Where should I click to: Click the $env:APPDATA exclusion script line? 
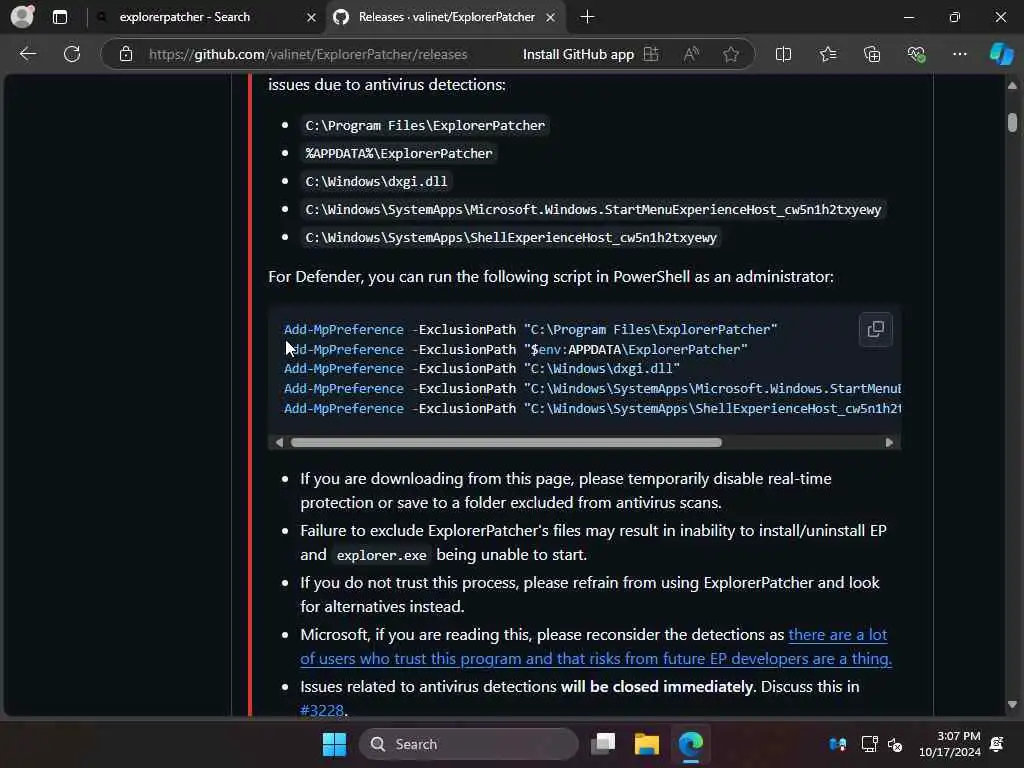click(515, 349)
